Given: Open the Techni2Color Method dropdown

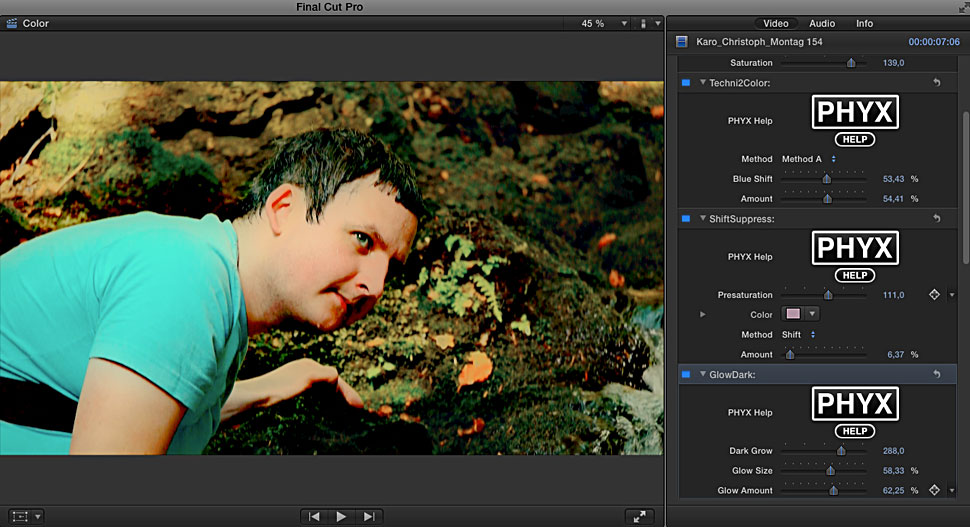Looking at the screenshot, I should pos(808,159).
